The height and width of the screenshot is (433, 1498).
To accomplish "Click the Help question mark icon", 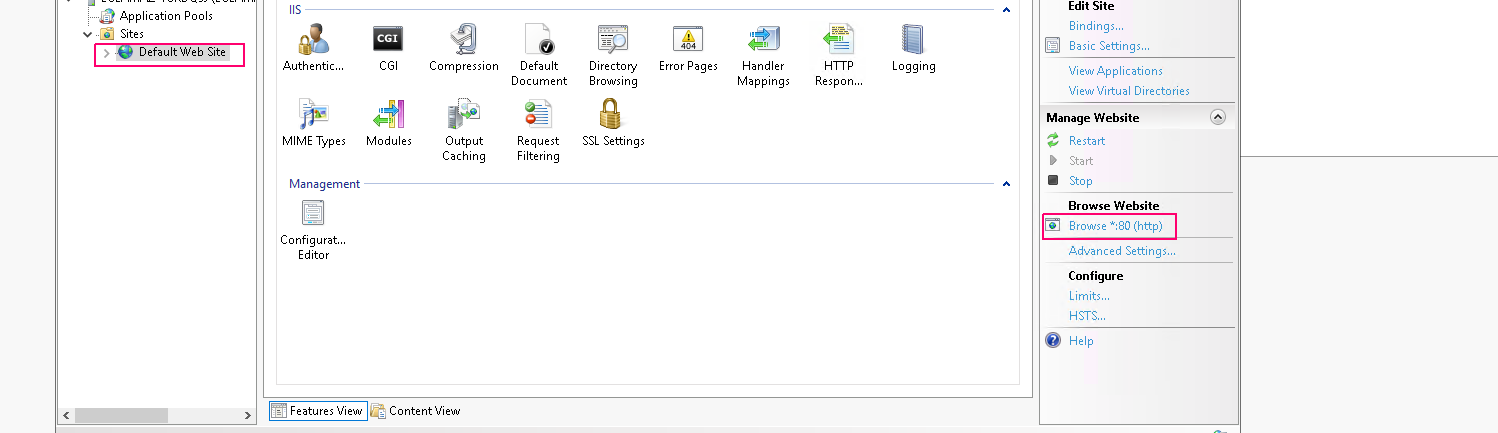I will [x=1053, y=340].
